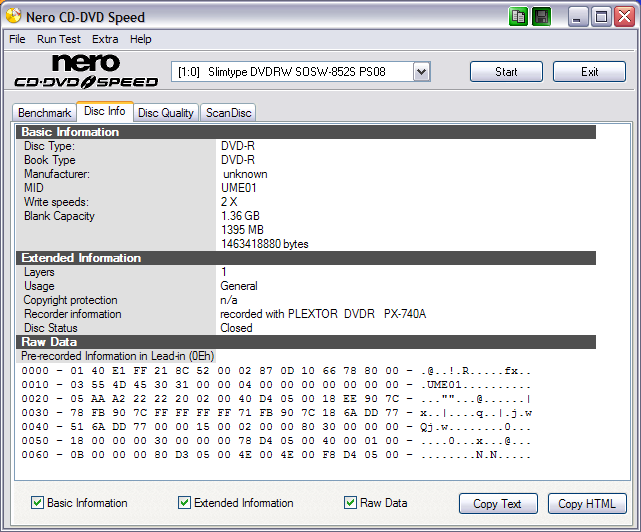
Task: Toggle the Extended Information checkbox
Action: (x=185, y=503)
